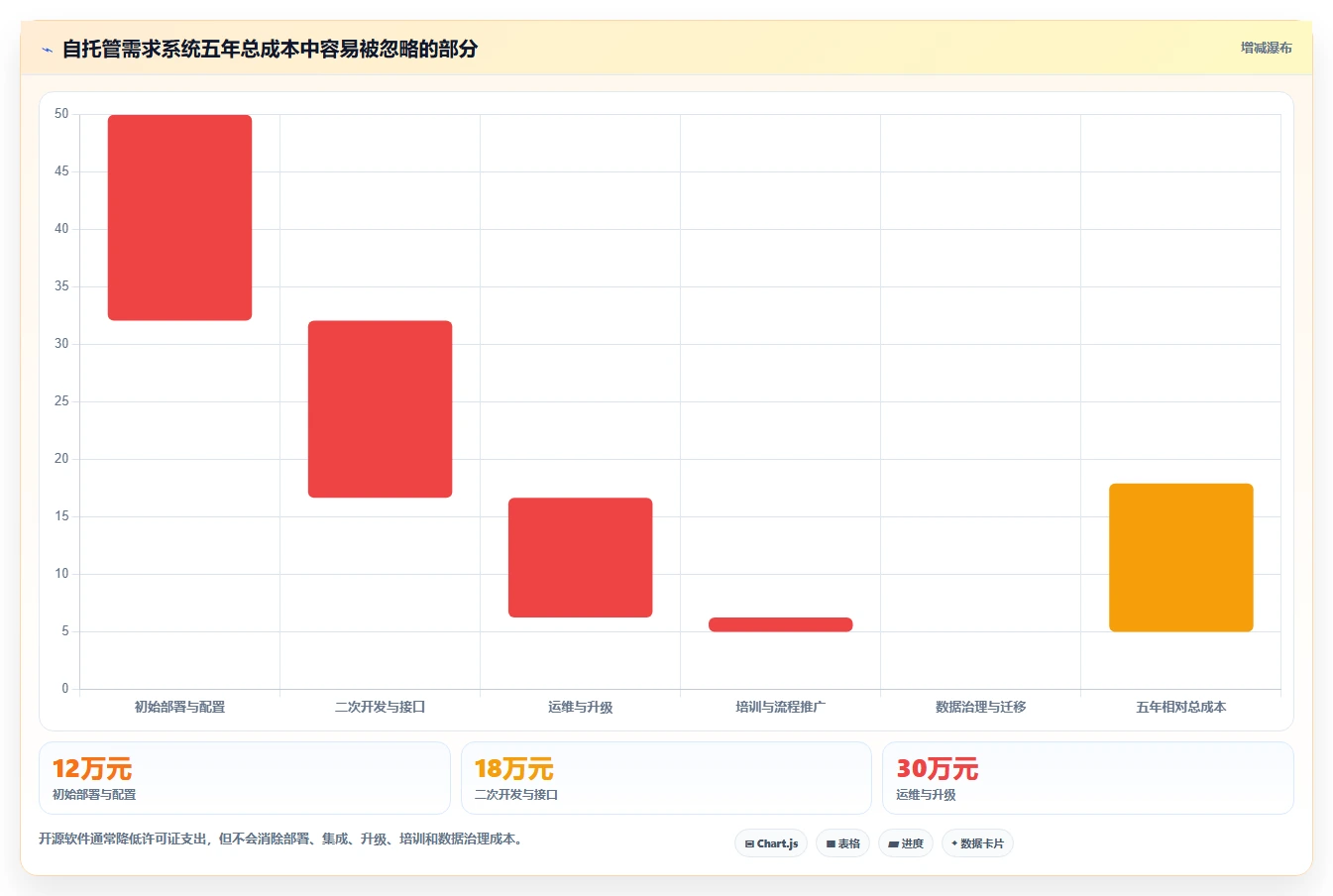The image size is (1333, 896).
Task: Click the y-axis value 25
Action: click(x=61, y=401)
